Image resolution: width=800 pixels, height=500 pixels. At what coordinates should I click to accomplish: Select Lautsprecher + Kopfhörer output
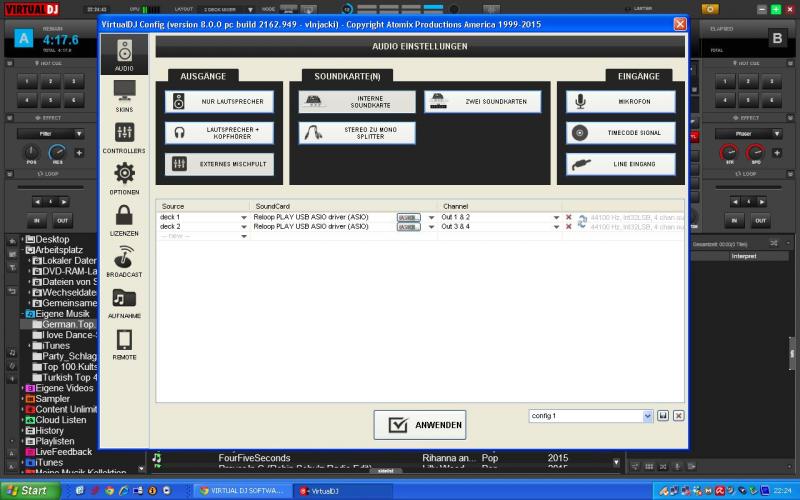[x=219, y=133]
